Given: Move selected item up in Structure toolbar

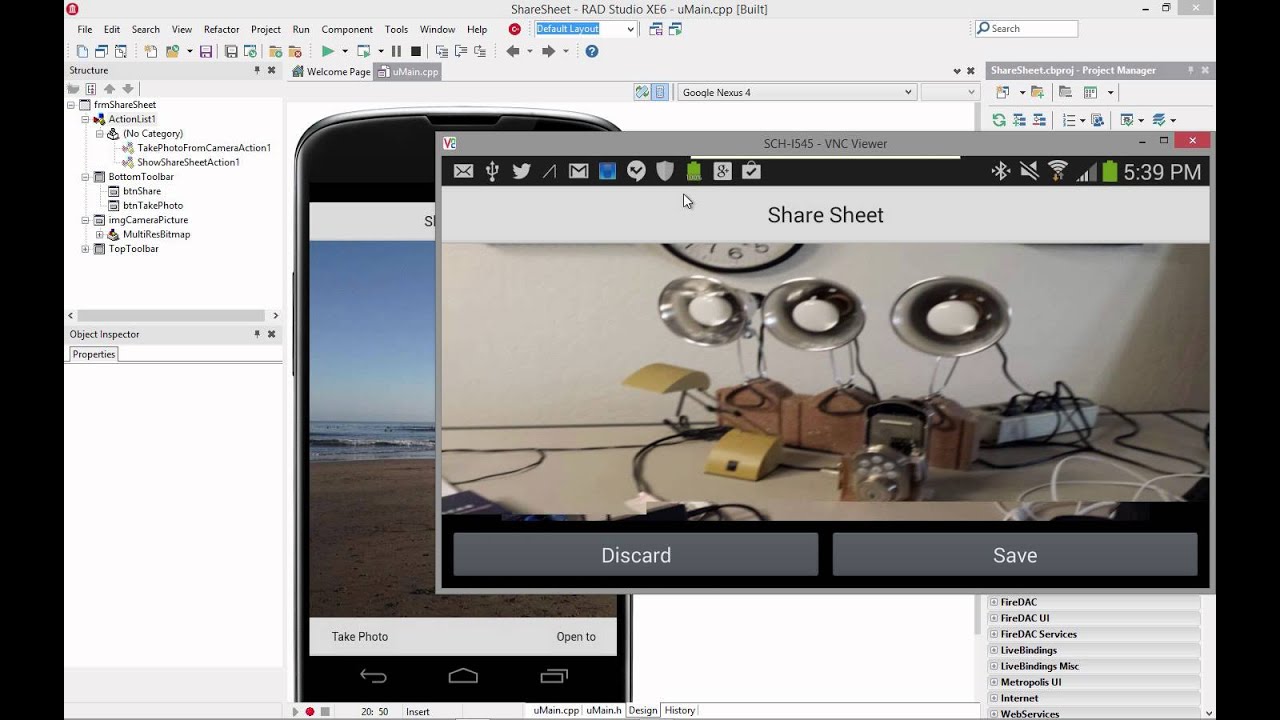Looking at the screenshot, I should coord(110,89).
